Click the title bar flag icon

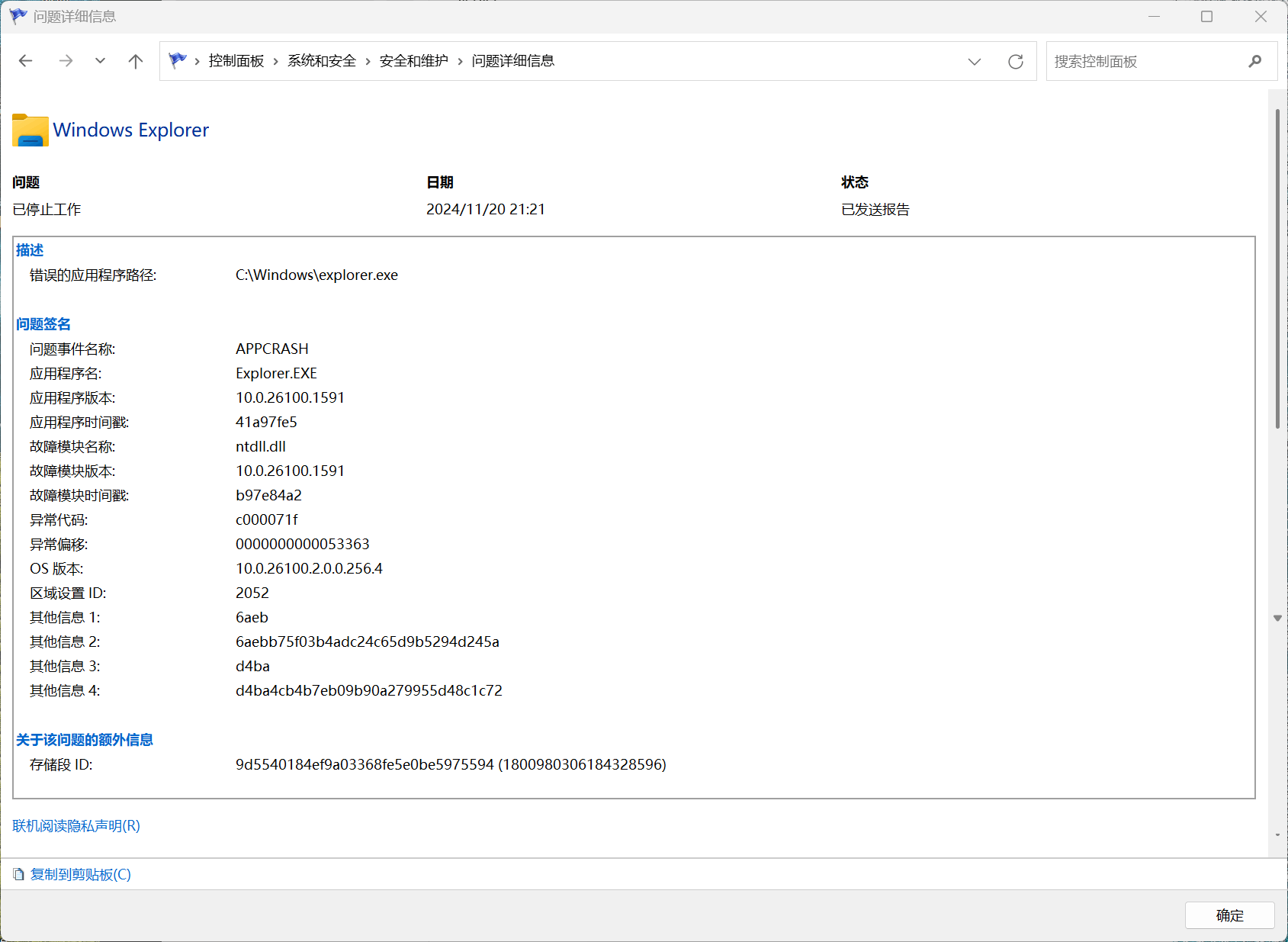pos(18,16)
